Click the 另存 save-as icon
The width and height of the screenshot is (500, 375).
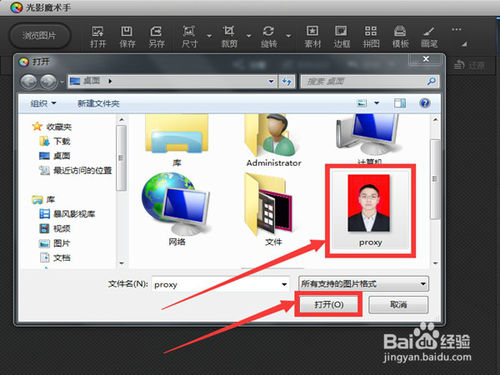pyautogui.click(x=156, y=37)
